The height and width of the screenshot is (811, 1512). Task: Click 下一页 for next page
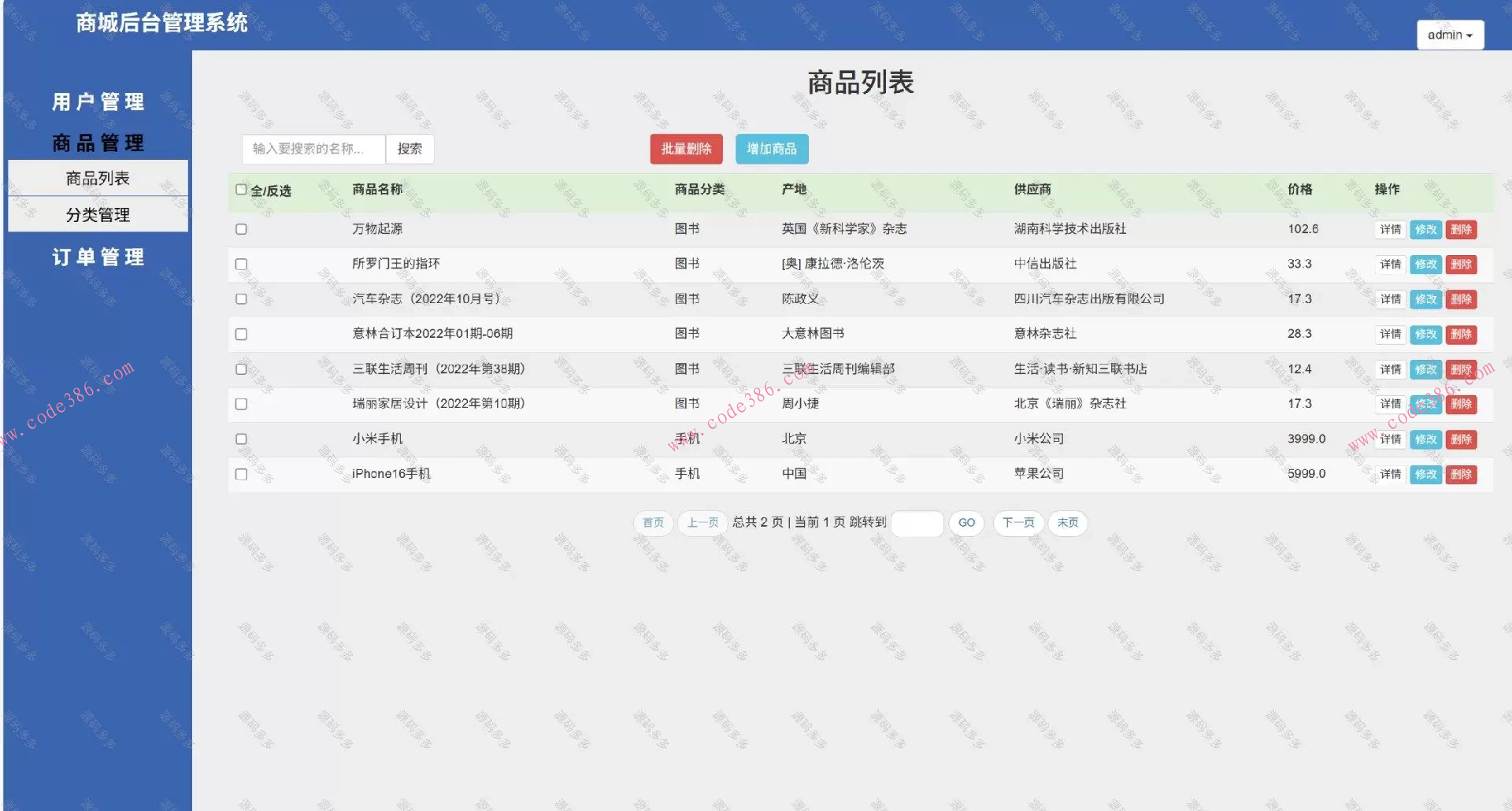pyautogui.click(x=1018, y=522)
